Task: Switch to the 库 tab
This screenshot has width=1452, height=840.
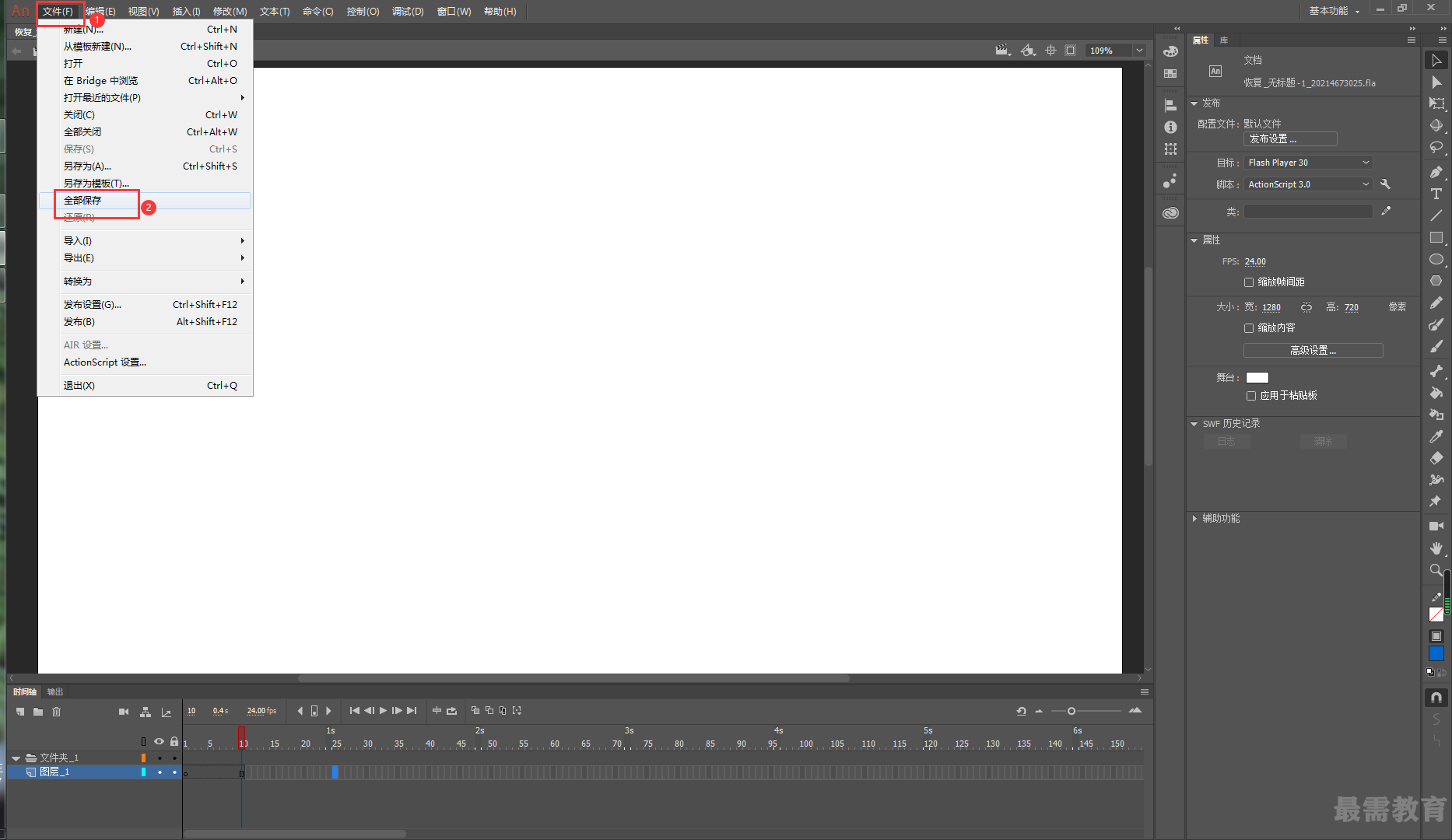Action: pos(1224,40)
